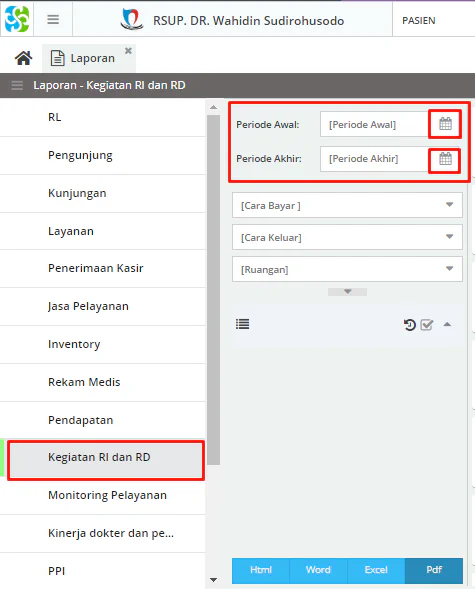Collapse the panel with the up arrow

pyautogui.click(x=447, y=324)
